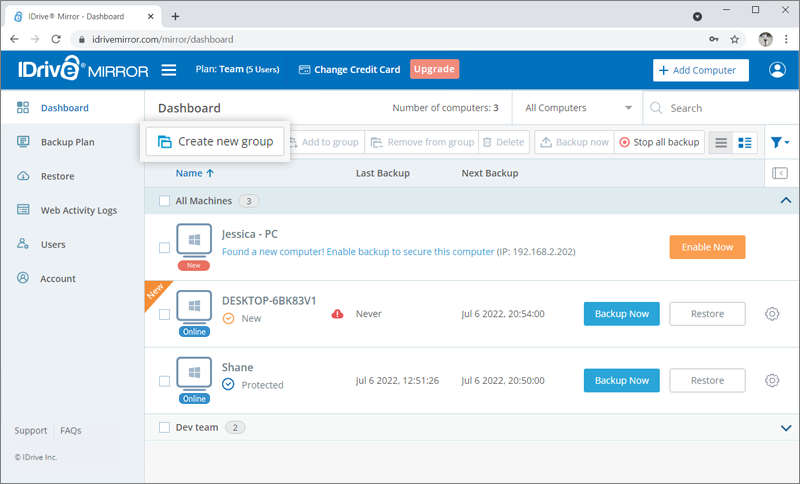Select the Dev team group checkbox
Viewport: 800px width, 484px height.
click(164, 427)
